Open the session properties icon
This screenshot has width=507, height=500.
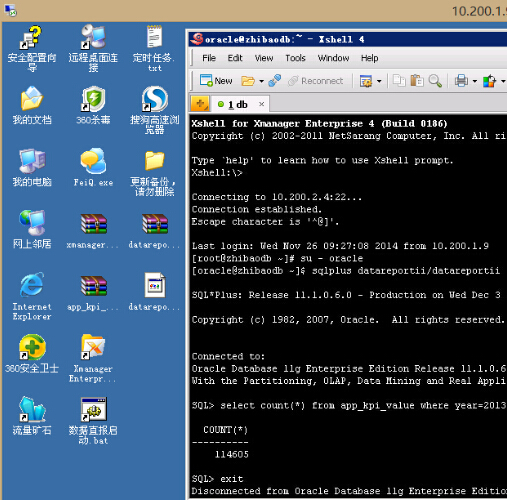pyautogui.click(x=366, y=81)
